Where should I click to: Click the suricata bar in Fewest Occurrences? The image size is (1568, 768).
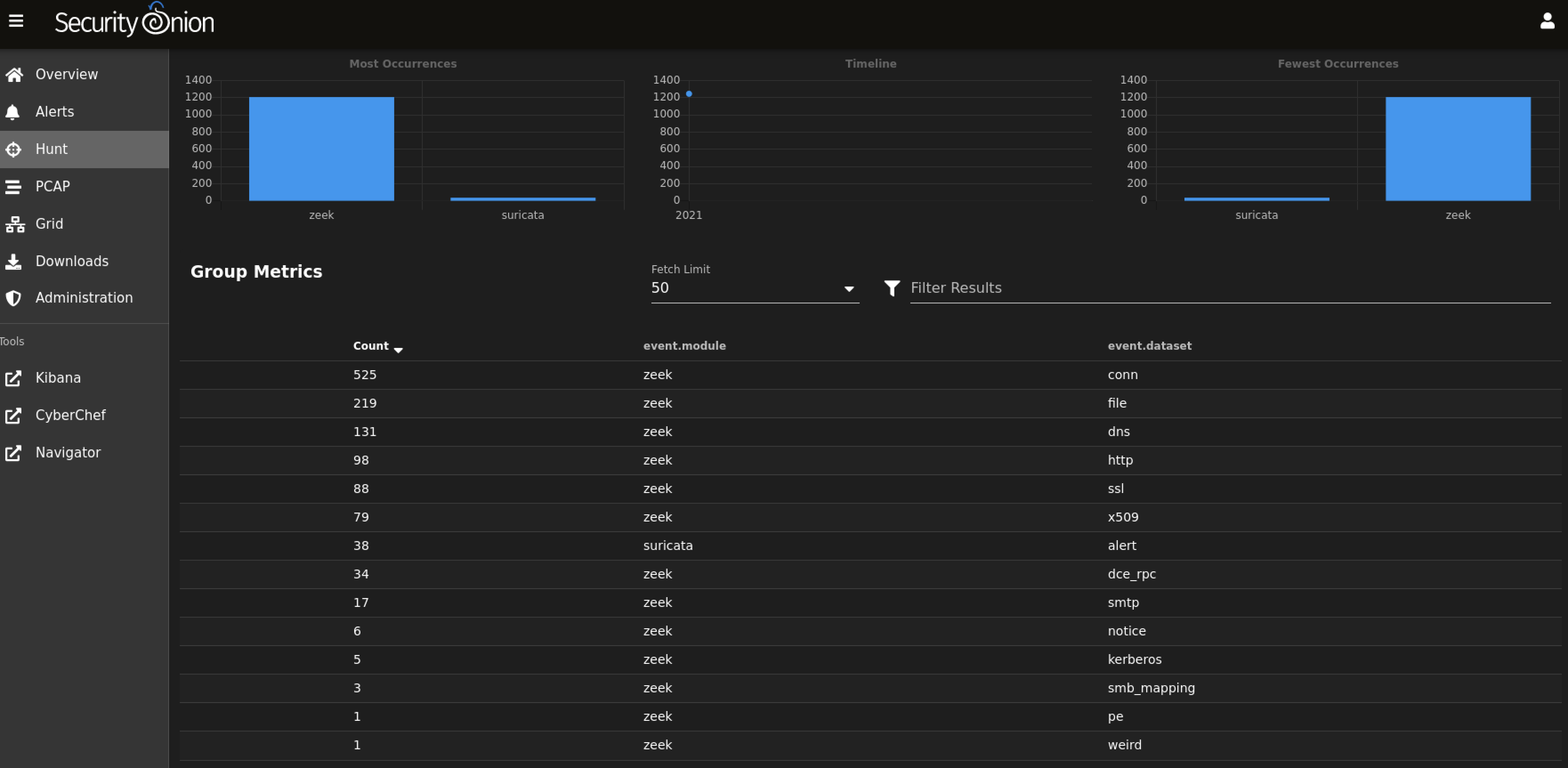[x=1257, y=199]
